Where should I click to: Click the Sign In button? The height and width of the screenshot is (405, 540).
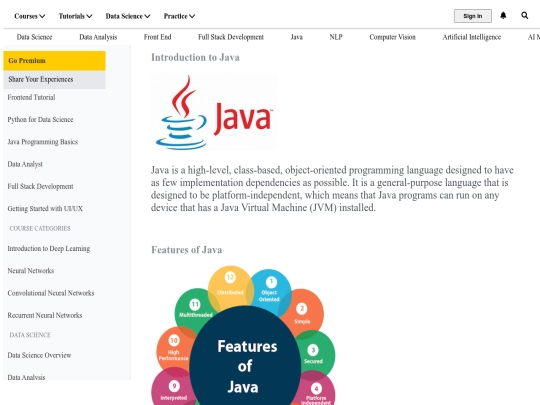click(472, 16)
